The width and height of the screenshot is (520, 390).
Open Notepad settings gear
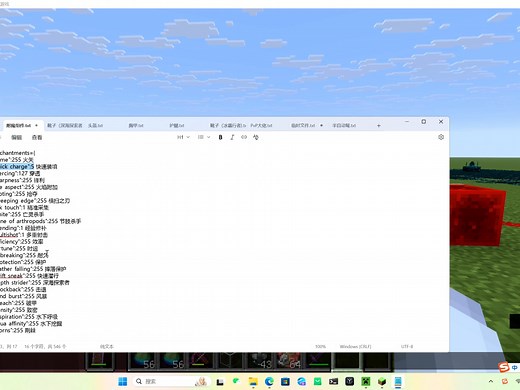click(441, 137)
